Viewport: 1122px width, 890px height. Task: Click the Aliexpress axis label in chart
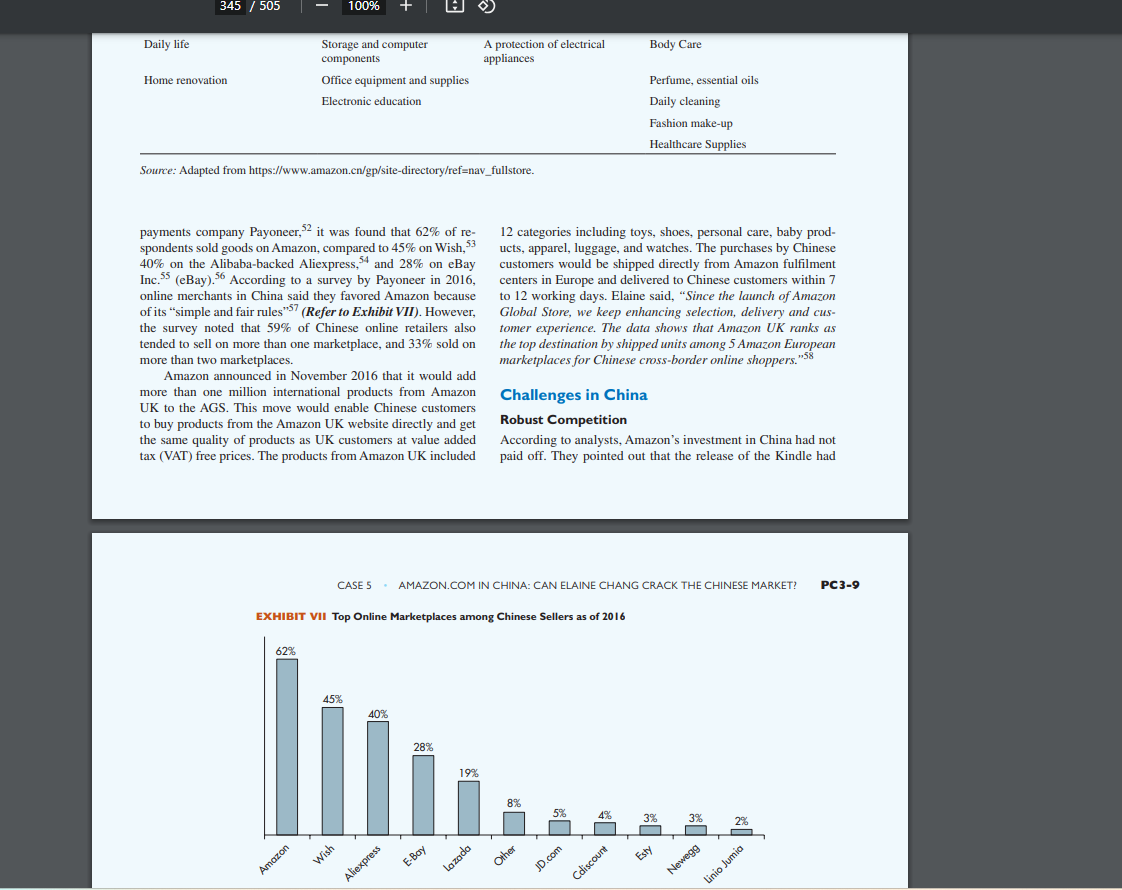(x=363, y=864)
